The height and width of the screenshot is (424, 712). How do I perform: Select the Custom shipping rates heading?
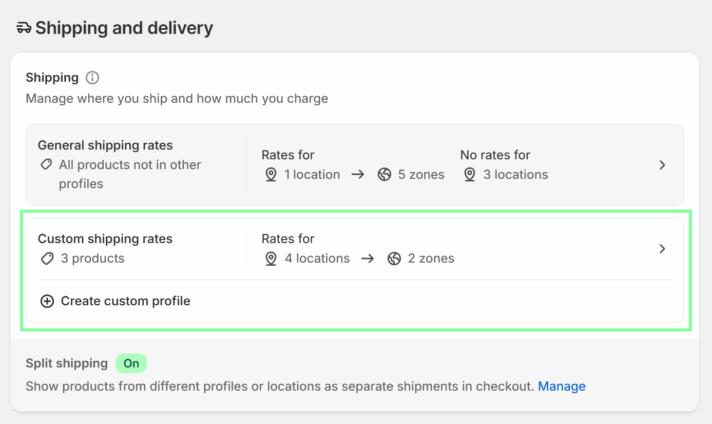105,239
